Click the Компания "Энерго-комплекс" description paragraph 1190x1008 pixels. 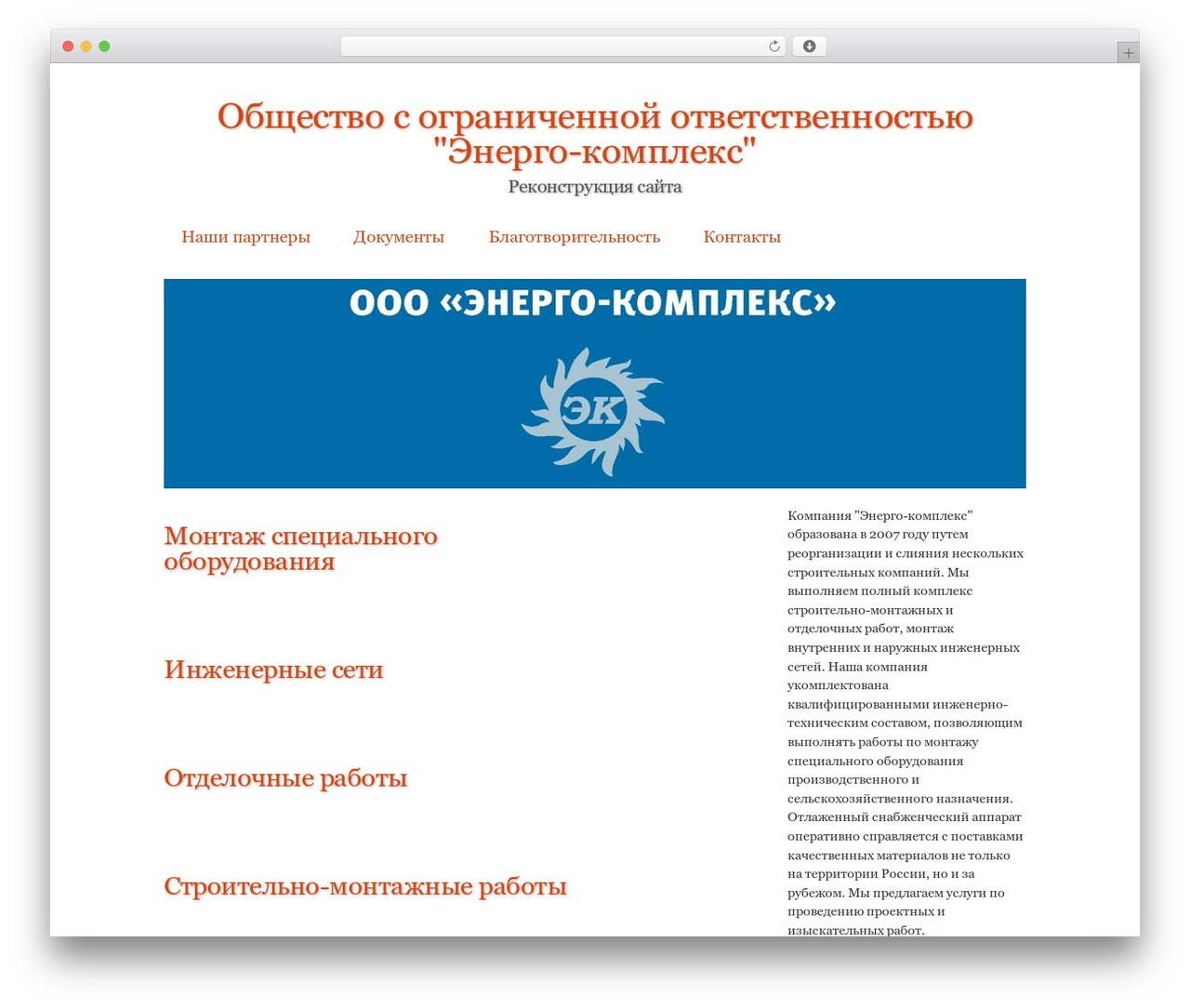click(x=906, y=723)
